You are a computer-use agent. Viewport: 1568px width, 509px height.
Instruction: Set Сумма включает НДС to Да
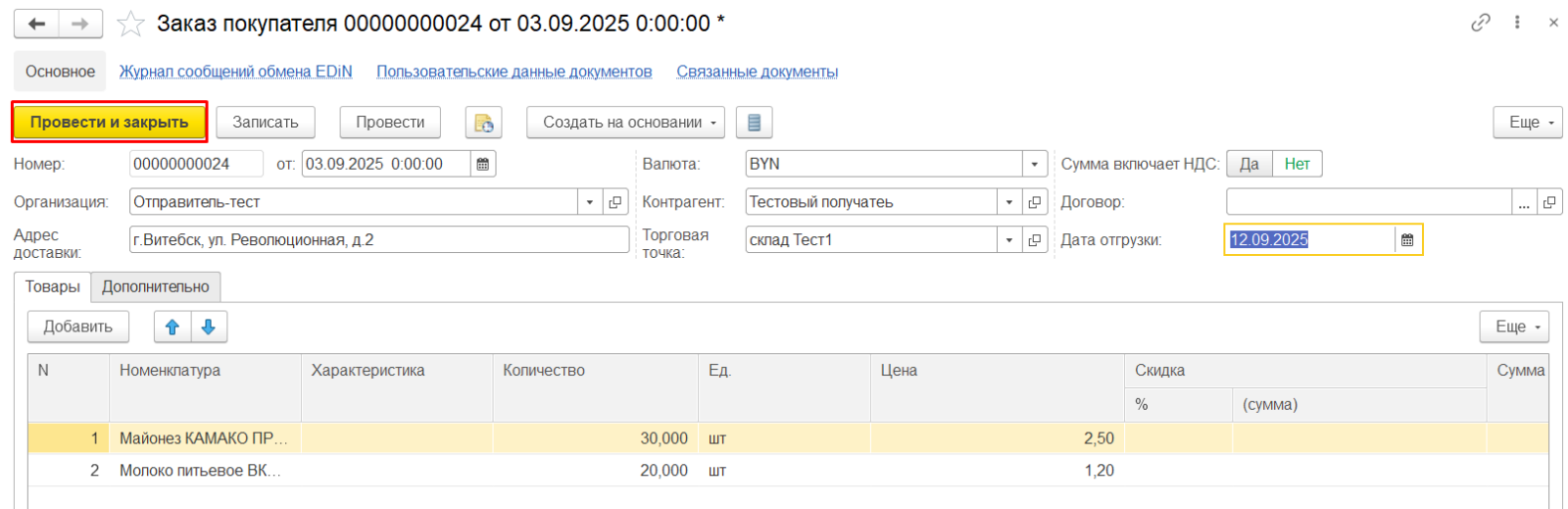[x=1249, y=164]
